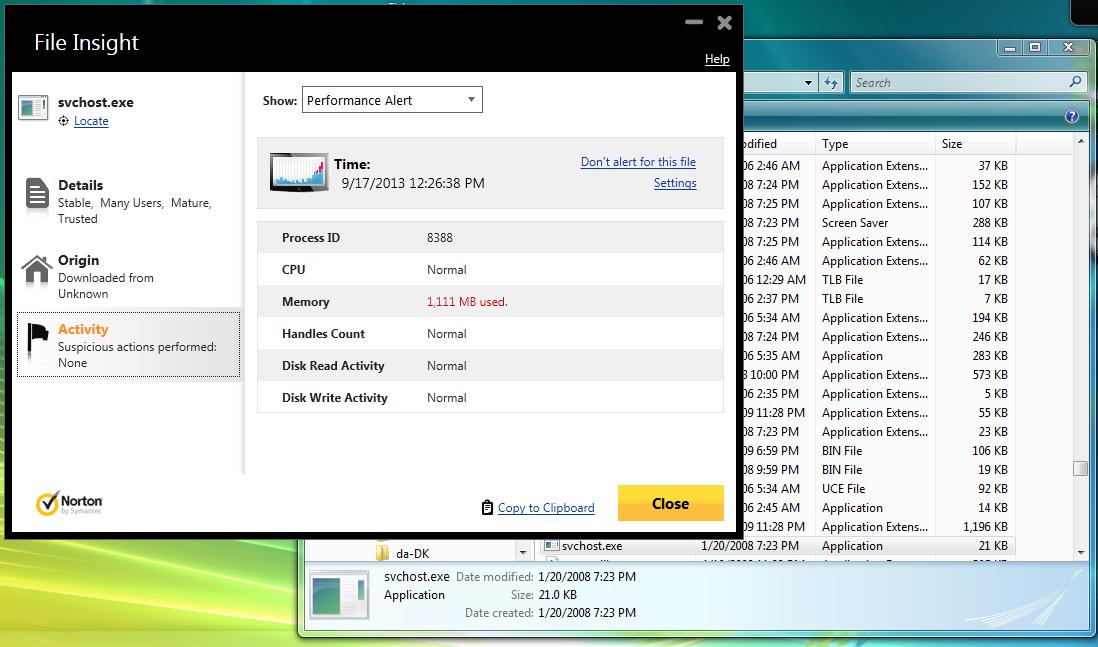
Task: Open the Show dropdown set to Performance Alert
Action: pos(392,100)
